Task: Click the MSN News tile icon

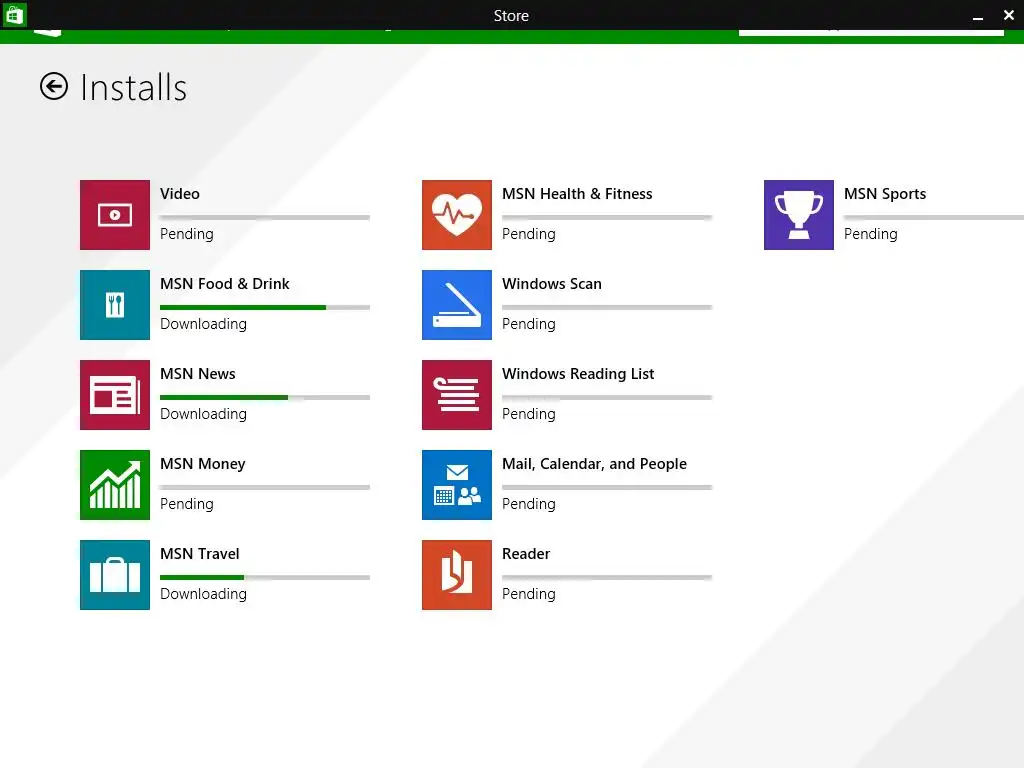Action: coord(115,395)
